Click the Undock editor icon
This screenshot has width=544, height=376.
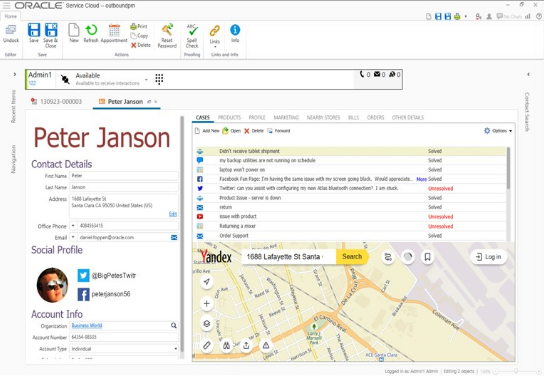11,34
